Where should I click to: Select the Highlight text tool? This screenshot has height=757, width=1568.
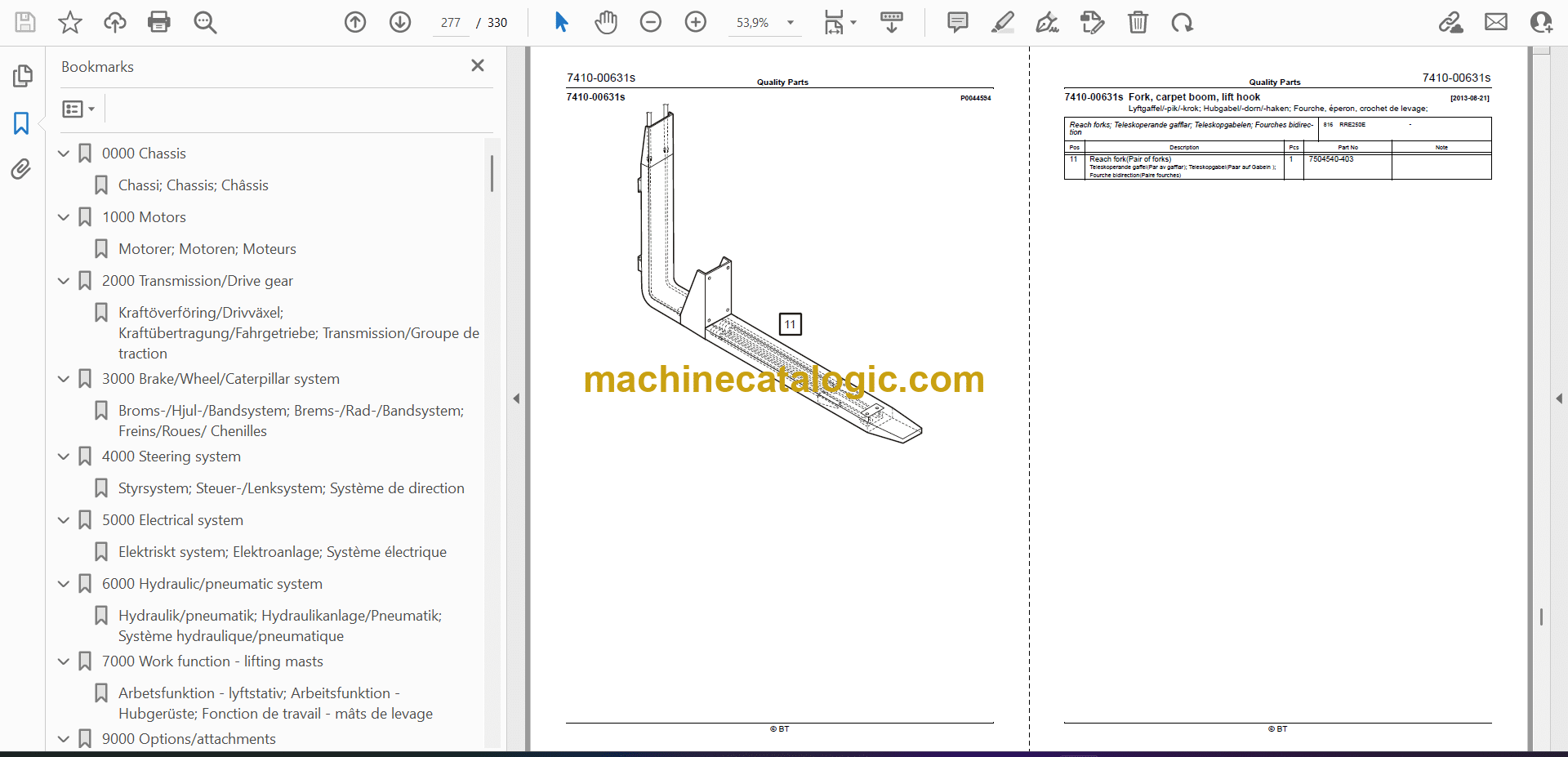(1002, 22)
